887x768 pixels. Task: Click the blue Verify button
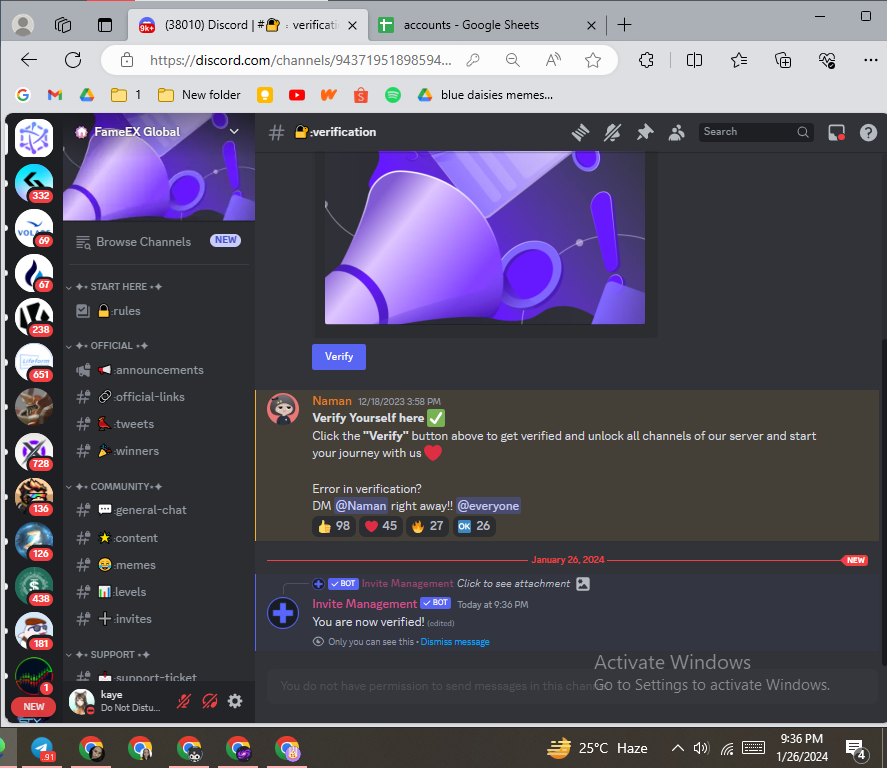[339, 357]
